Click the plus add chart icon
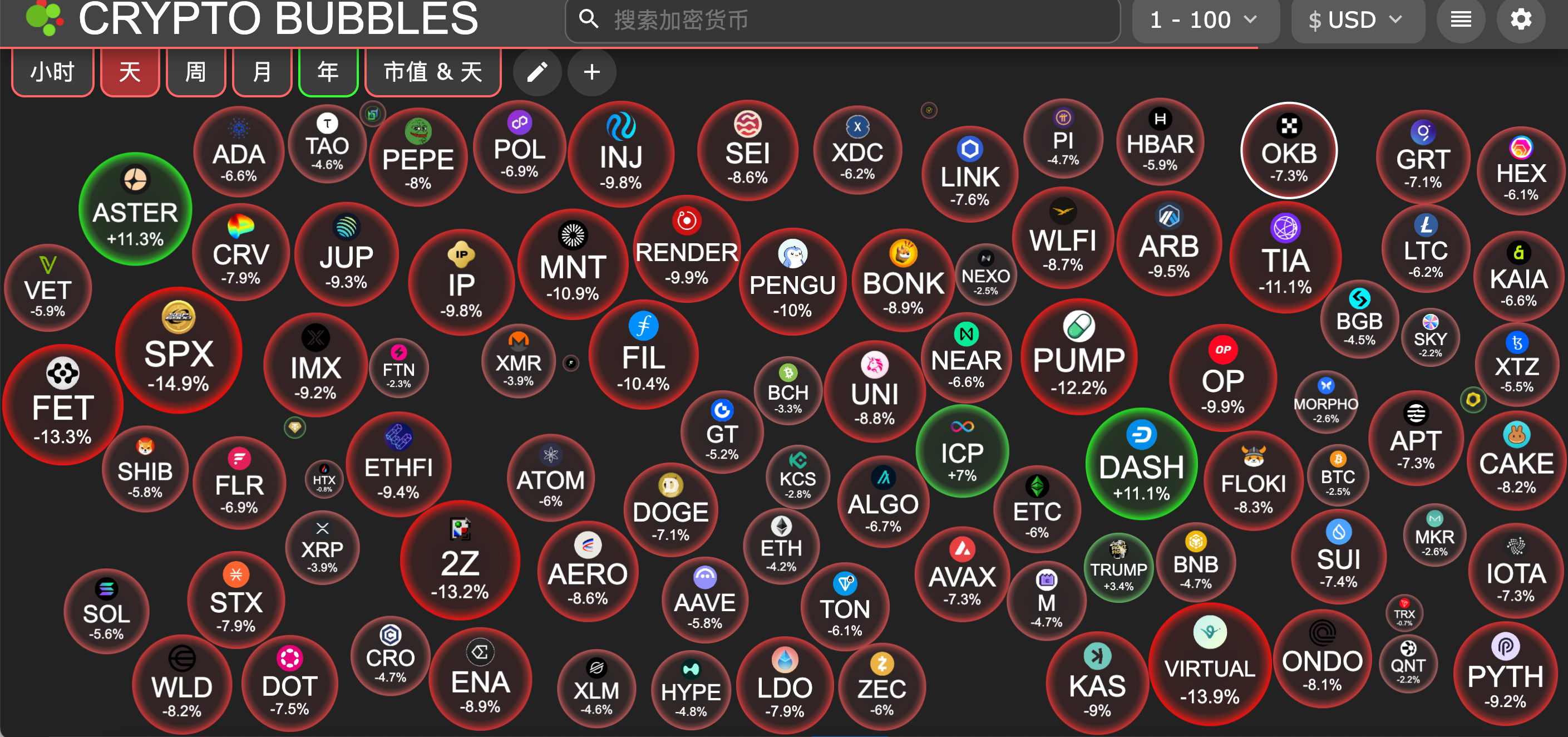Viewport: 1568px width, 737px height. (591, 72)
